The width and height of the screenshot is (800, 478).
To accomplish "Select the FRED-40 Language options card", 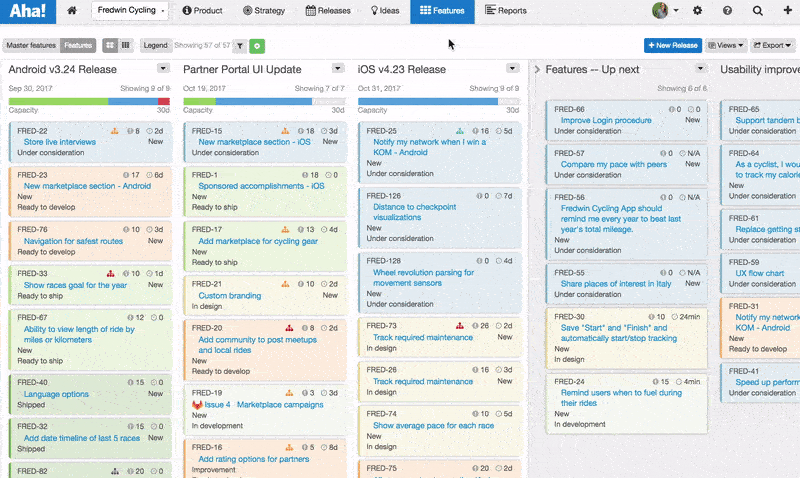I will tap(90, 394).
